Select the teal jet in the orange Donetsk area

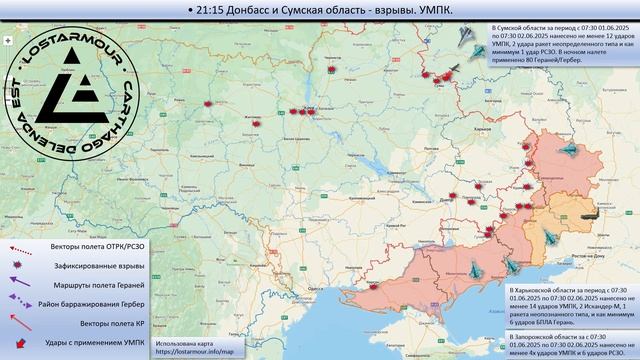click(550, 237)
